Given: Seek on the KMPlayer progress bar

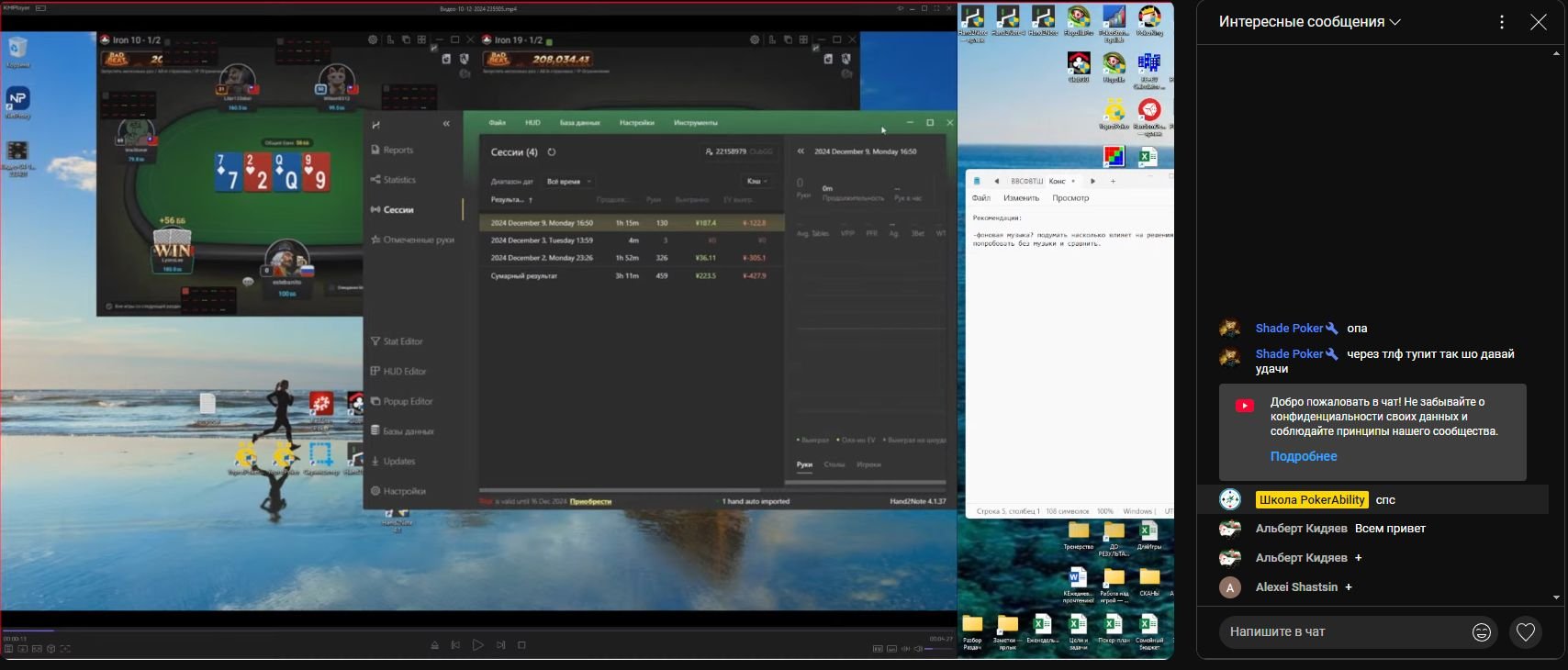Looking at the screenshot, I should point(477,631).
